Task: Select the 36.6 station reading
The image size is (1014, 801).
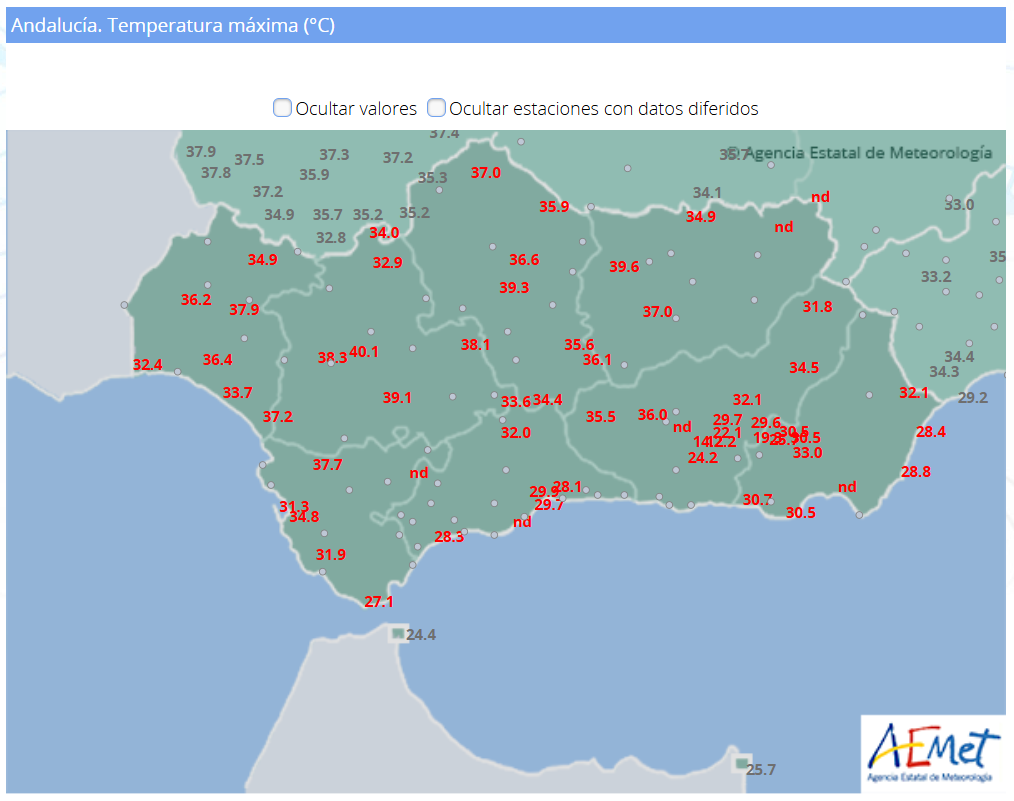Action: [524, 260]
